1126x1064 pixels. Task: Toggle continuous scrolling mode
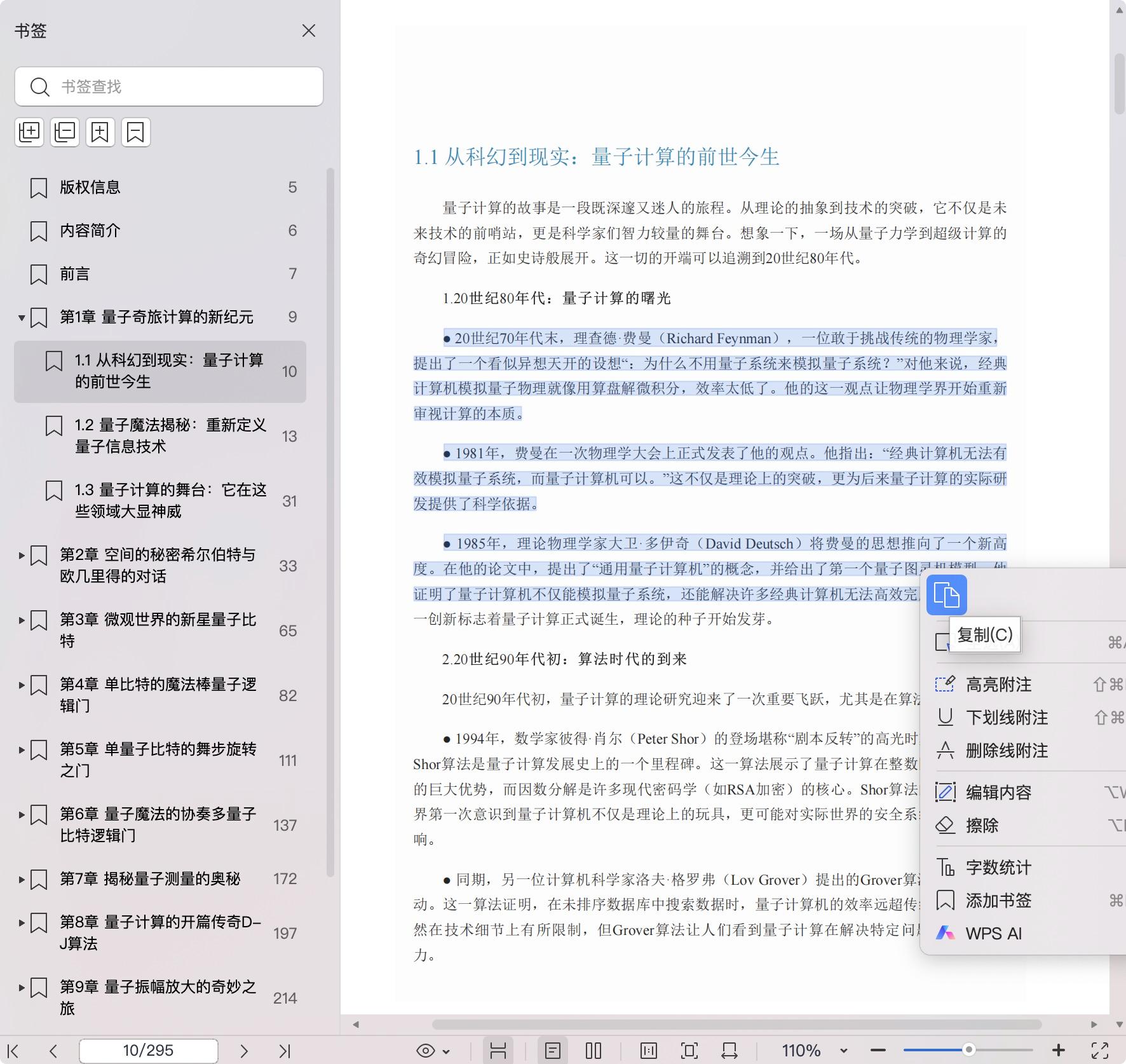498,1051
